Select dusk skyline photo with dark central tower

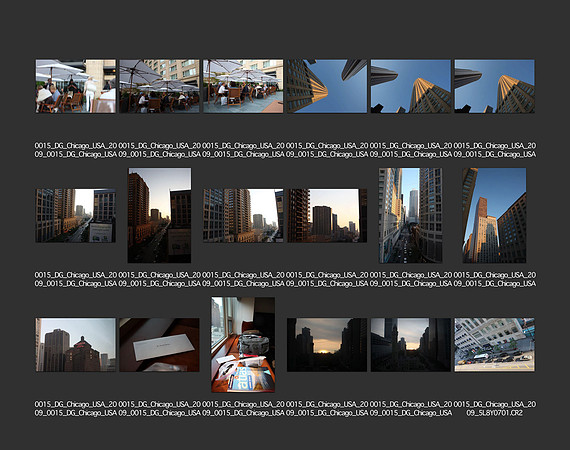pos(327,216)
